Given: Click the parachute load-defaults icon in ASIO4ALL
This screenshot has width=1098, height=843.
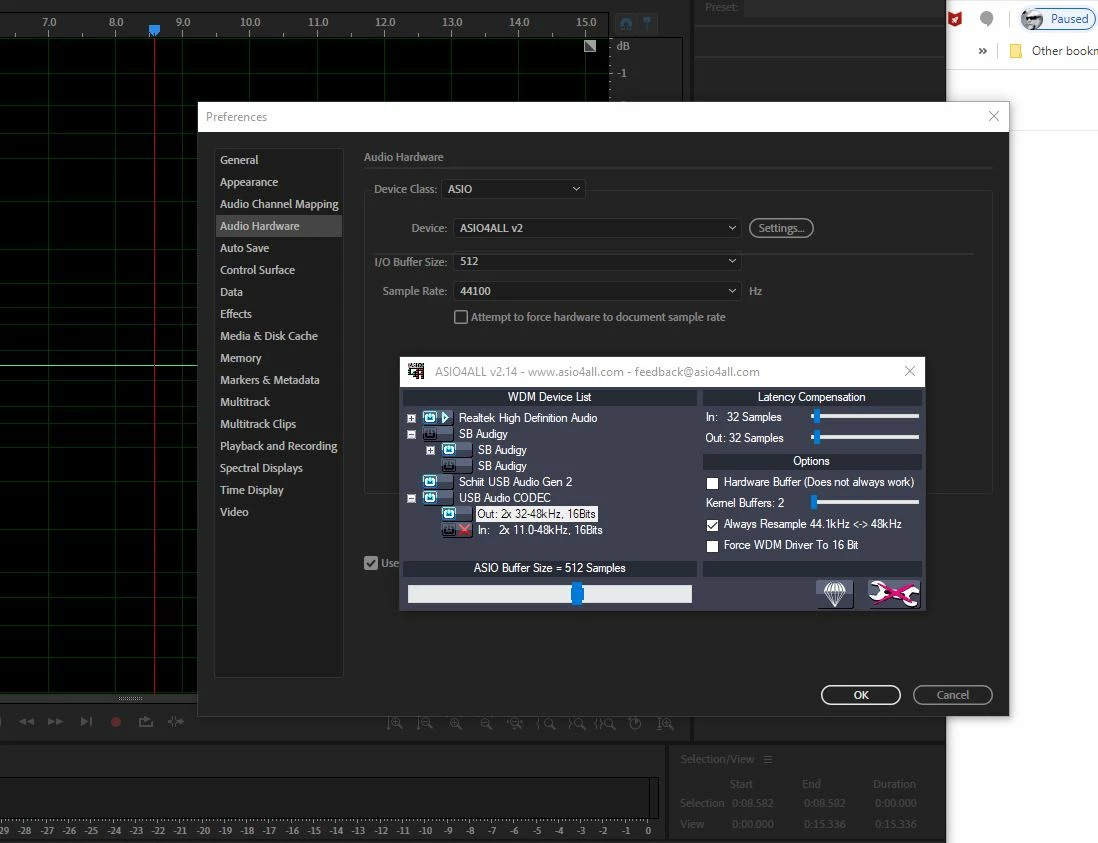Looking at the screenshot, I should point(834,594).
